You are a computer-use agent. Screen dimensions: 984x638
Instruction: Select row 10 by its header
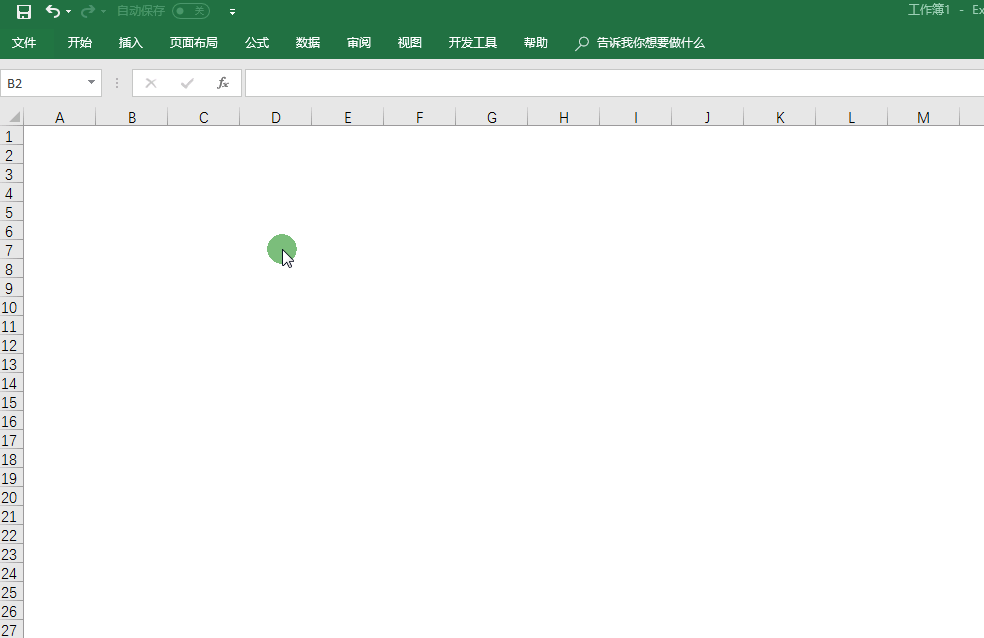tap(10, 307)
